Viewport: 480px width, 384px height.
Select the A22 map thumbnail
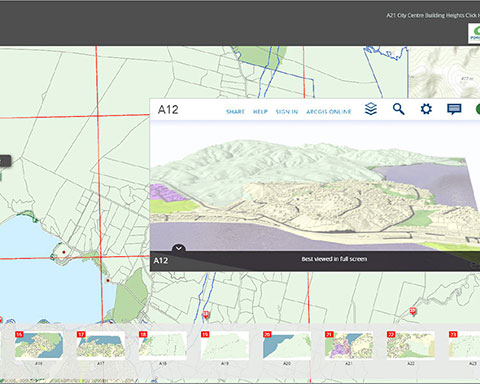411,345
